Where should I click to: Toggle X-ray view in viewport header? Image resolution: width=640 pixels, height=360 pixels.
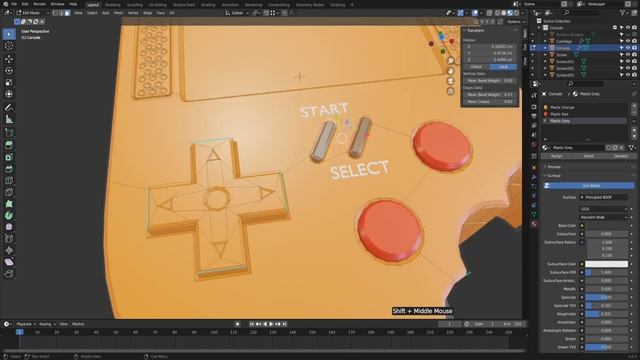pyautogui.click(x=489, y=13)
